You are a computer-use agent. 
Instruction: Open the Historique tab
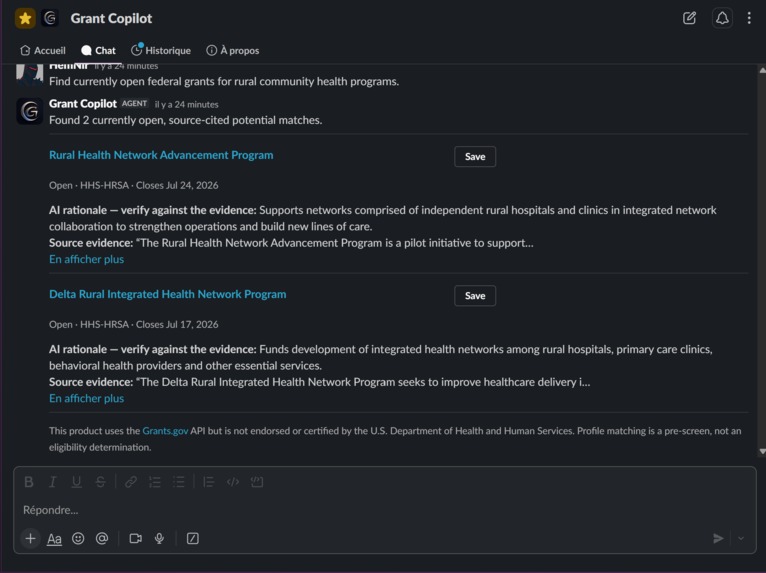[x=161, y=50]
